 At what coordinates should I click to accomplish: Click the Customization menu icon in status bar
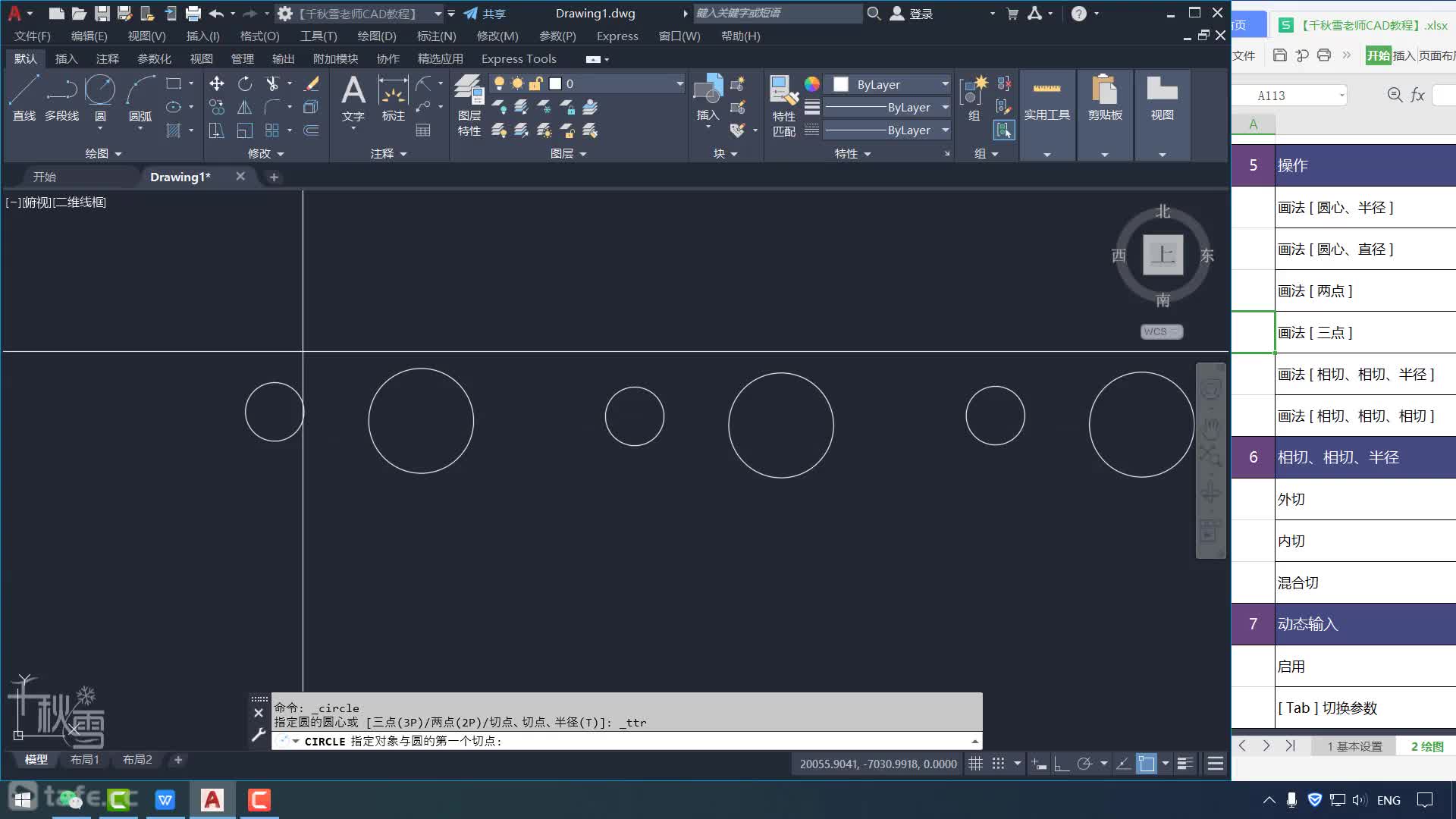(x=1215, y=764)
